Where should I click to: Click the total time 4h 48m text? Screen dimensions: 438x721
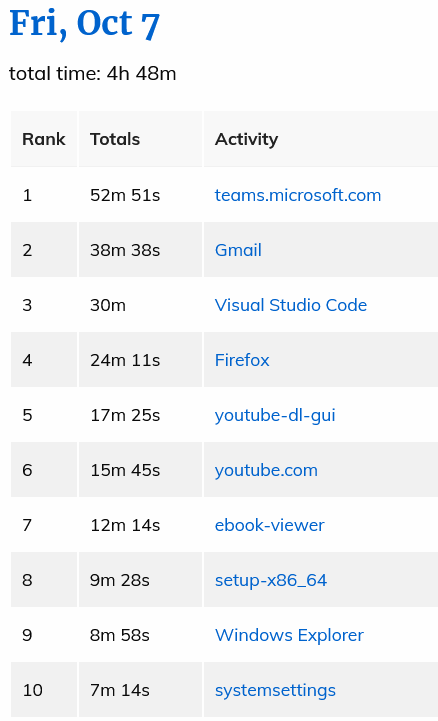92,74
